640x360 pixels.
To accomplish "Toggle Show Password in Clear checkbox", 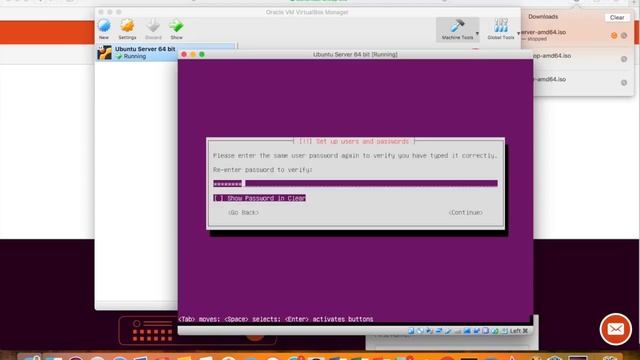I will pos(259,198).
